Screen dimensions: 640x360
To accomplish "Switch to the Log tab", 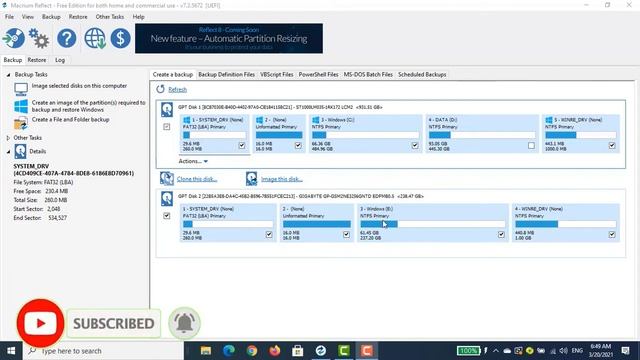I will point(60,60).
